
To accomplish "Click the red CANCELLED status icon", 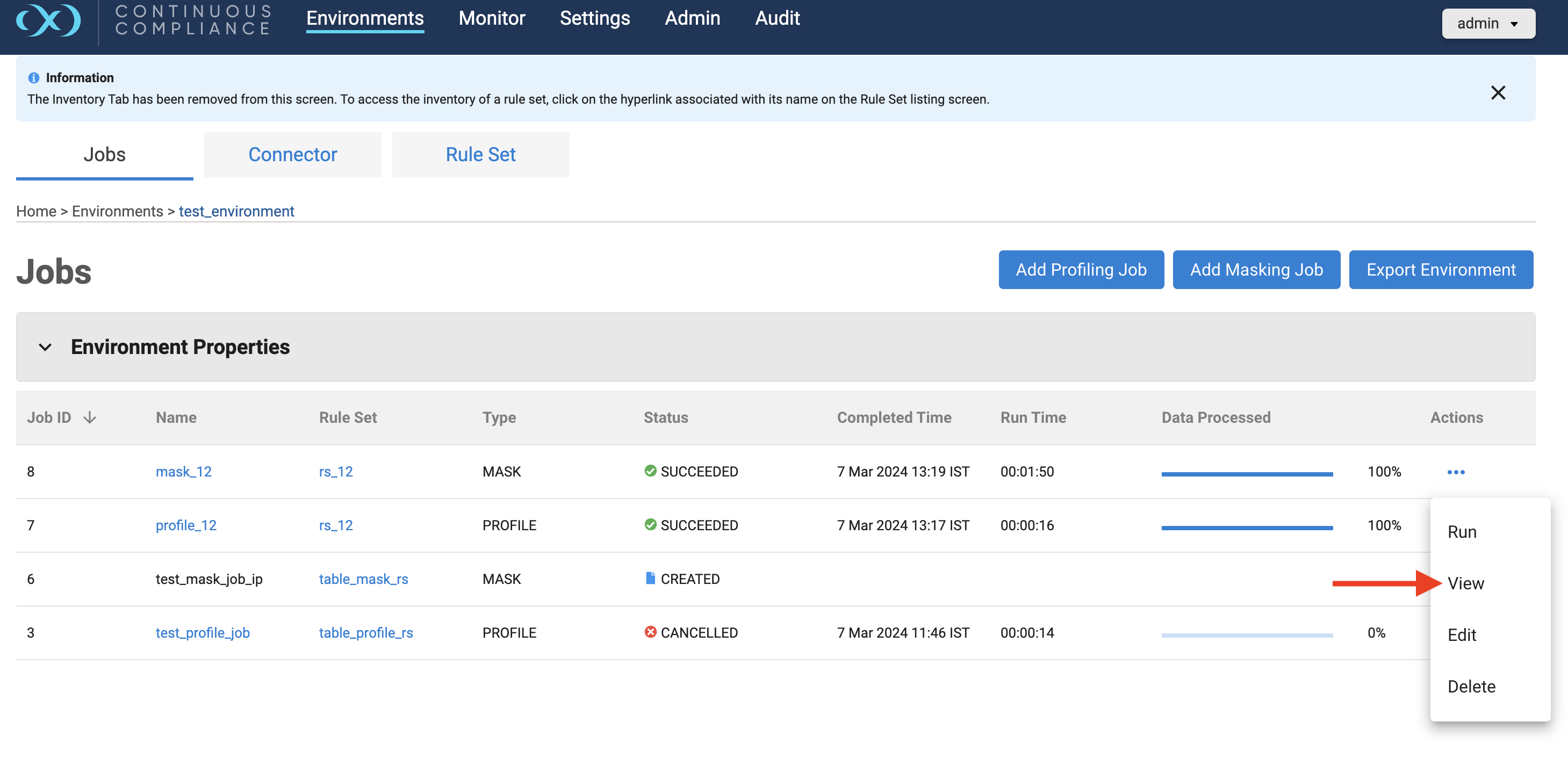I will coord(650,632).
